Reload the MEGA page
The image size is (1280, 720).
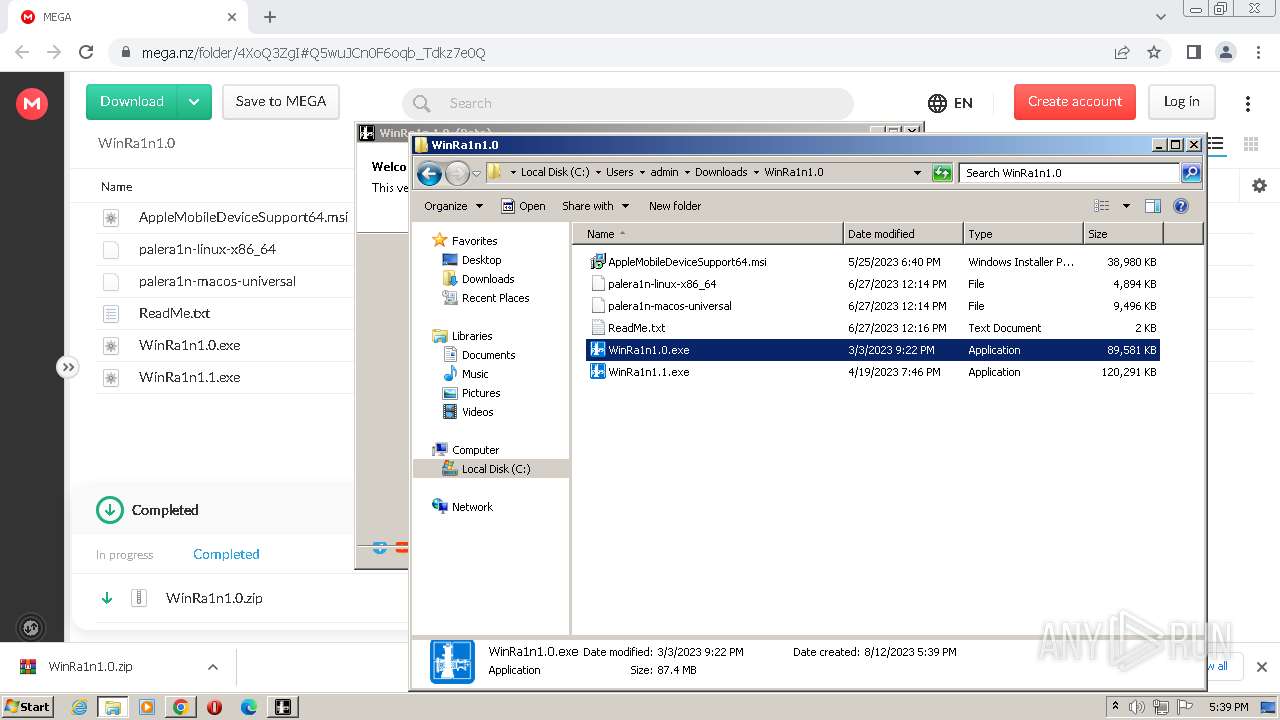click(86, 52)
